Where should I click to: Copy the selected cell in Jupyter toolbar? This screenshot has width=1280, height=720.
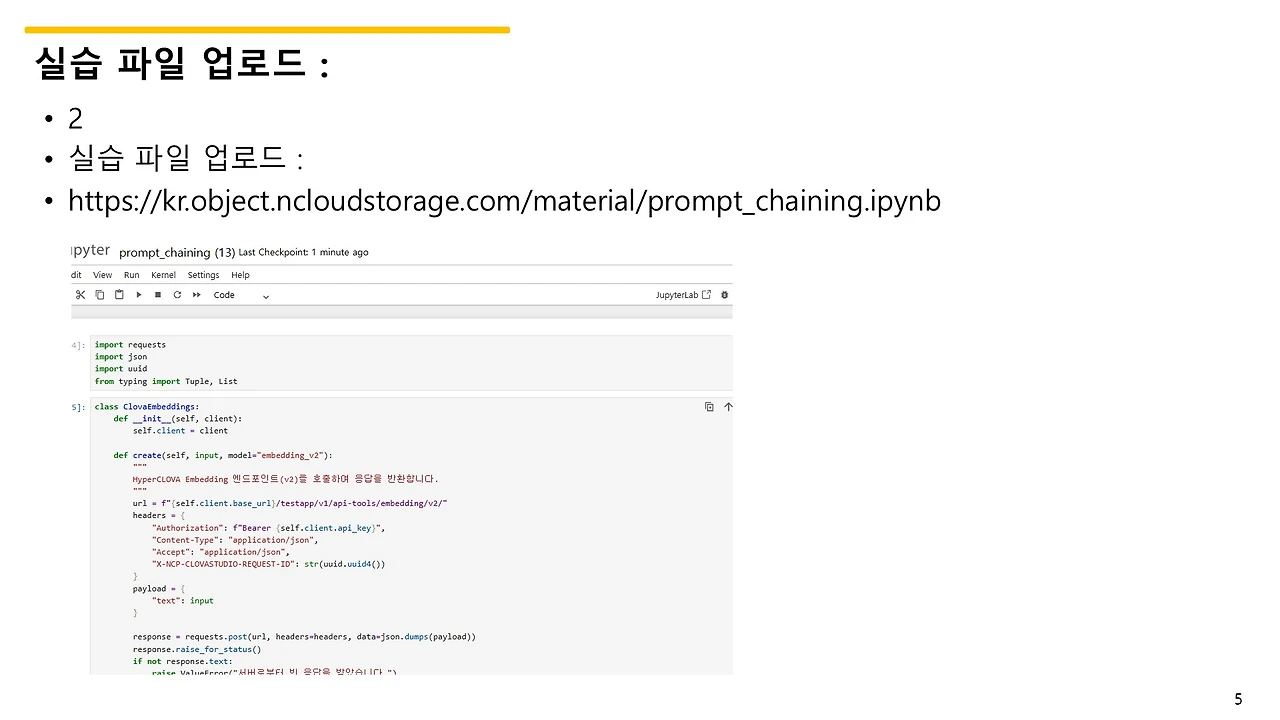tap(100, 295)
